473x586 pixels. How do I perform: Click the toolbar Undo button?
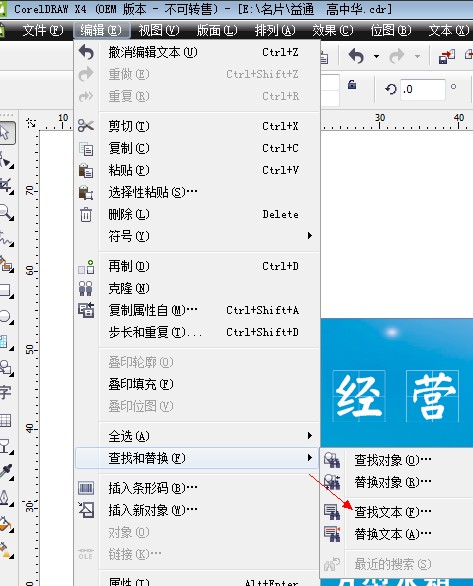pyautogui.click(x=356, y=56)
